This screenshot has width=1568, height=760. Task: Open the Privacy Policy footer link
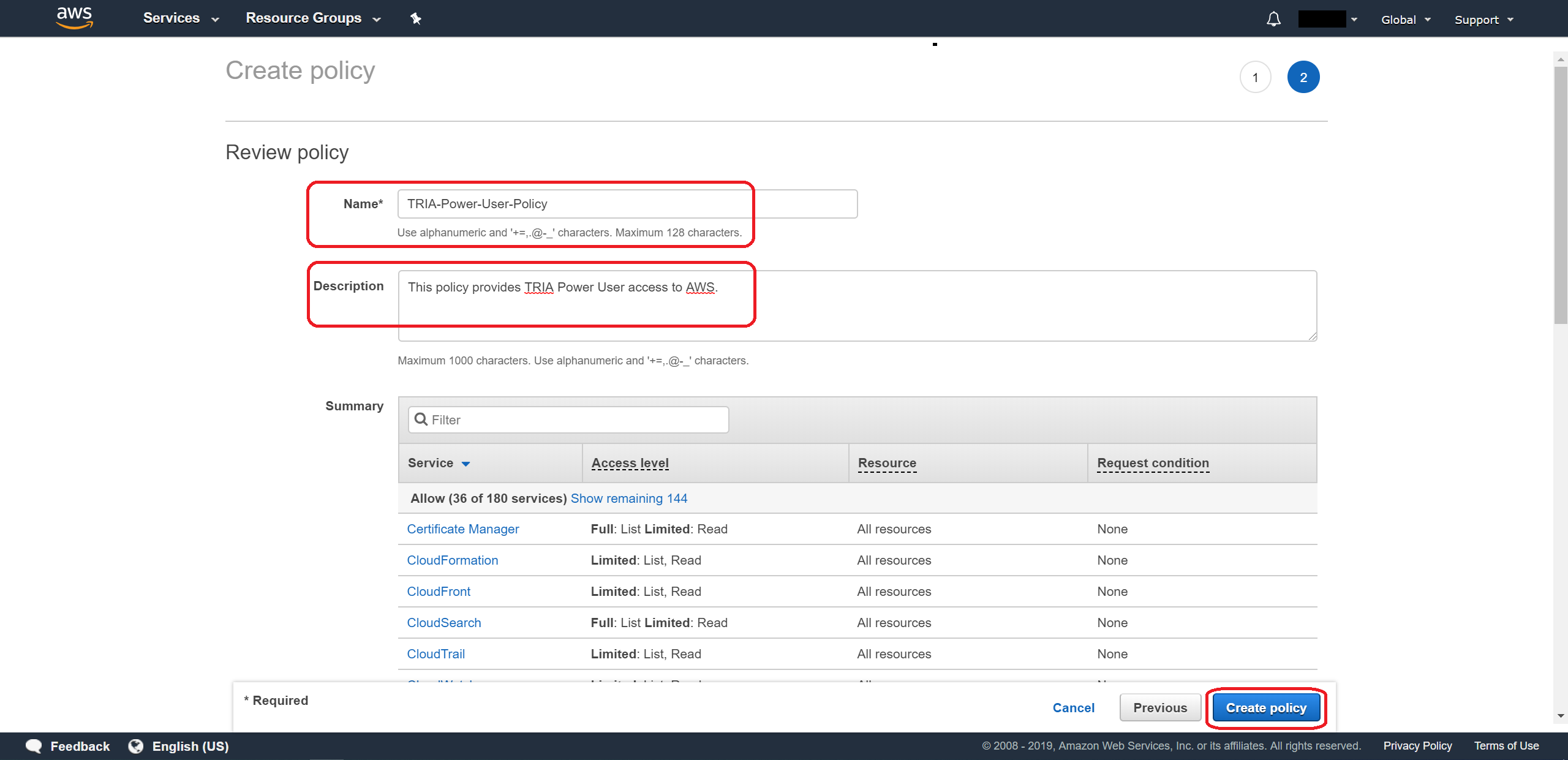point(1417,746)
